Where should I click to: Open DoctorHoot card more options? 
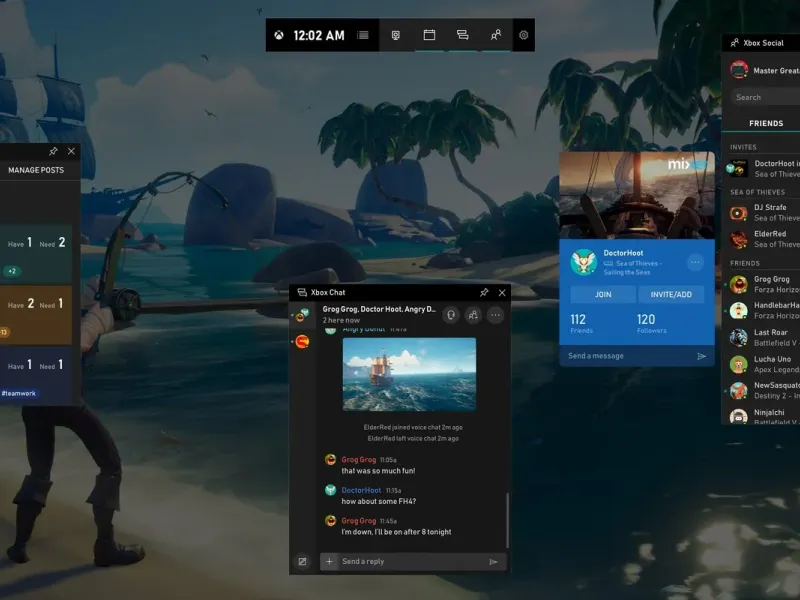[695, 262]
